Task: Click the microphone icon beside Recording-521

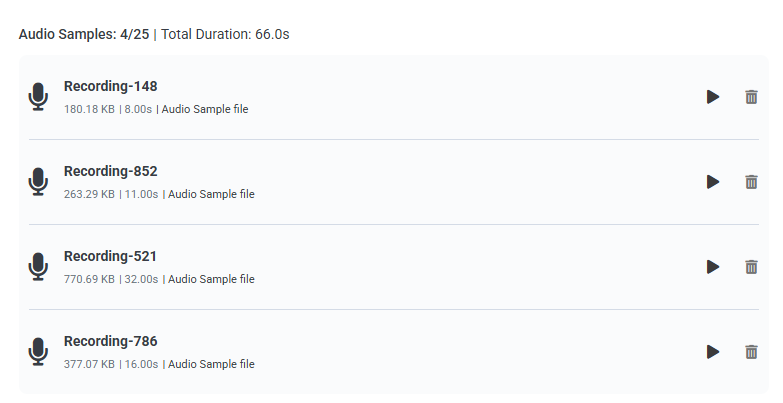Action: pos(38,266)
